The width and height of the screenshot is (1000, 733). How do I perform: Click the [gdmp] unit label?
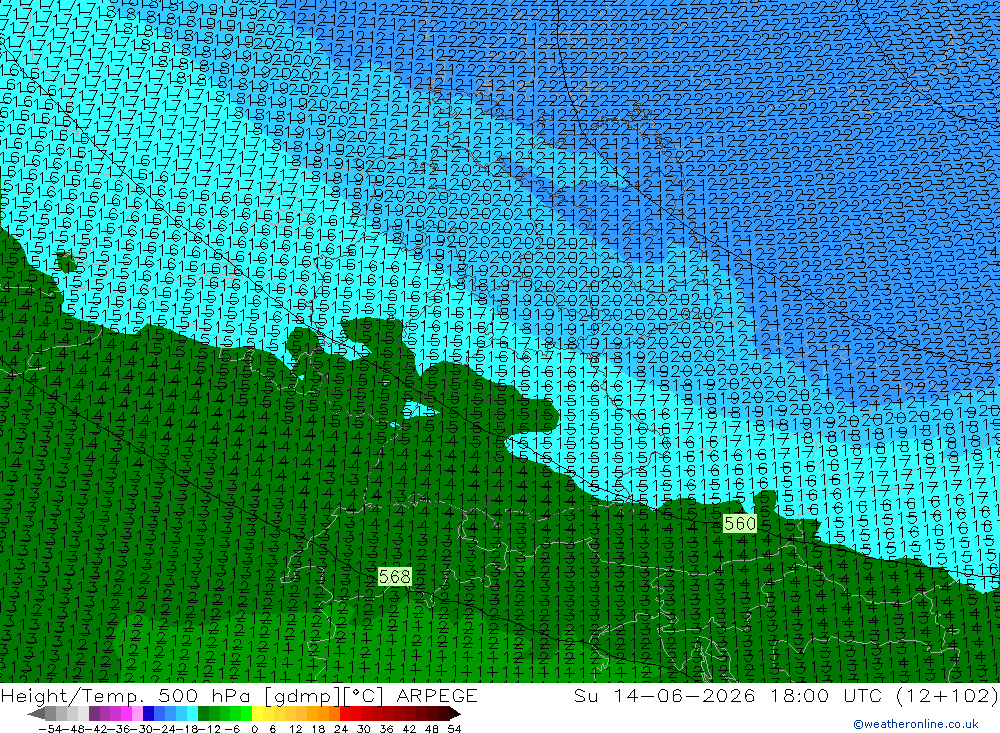click(302, 696)
